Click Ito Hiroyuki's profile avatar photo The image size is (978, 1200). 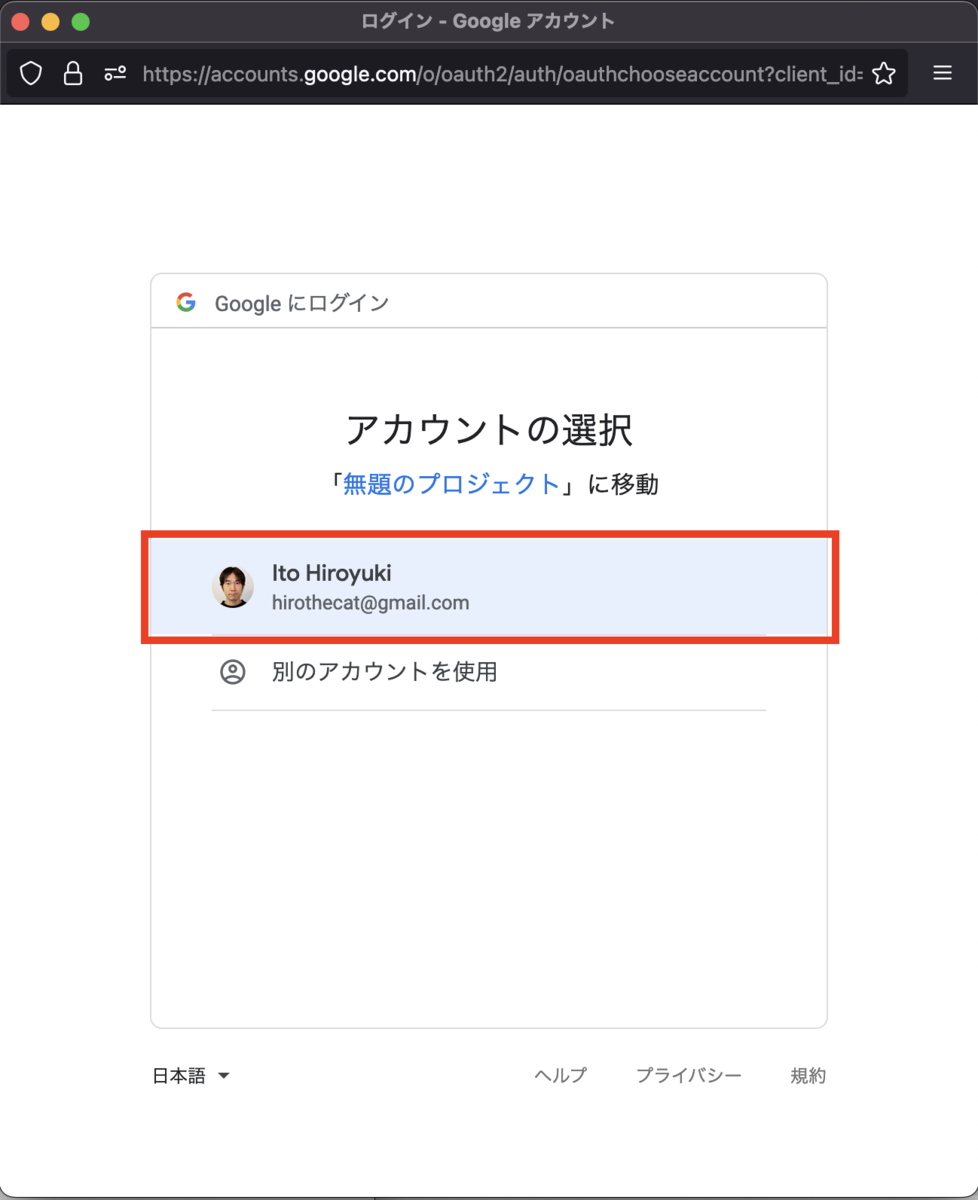233,588
